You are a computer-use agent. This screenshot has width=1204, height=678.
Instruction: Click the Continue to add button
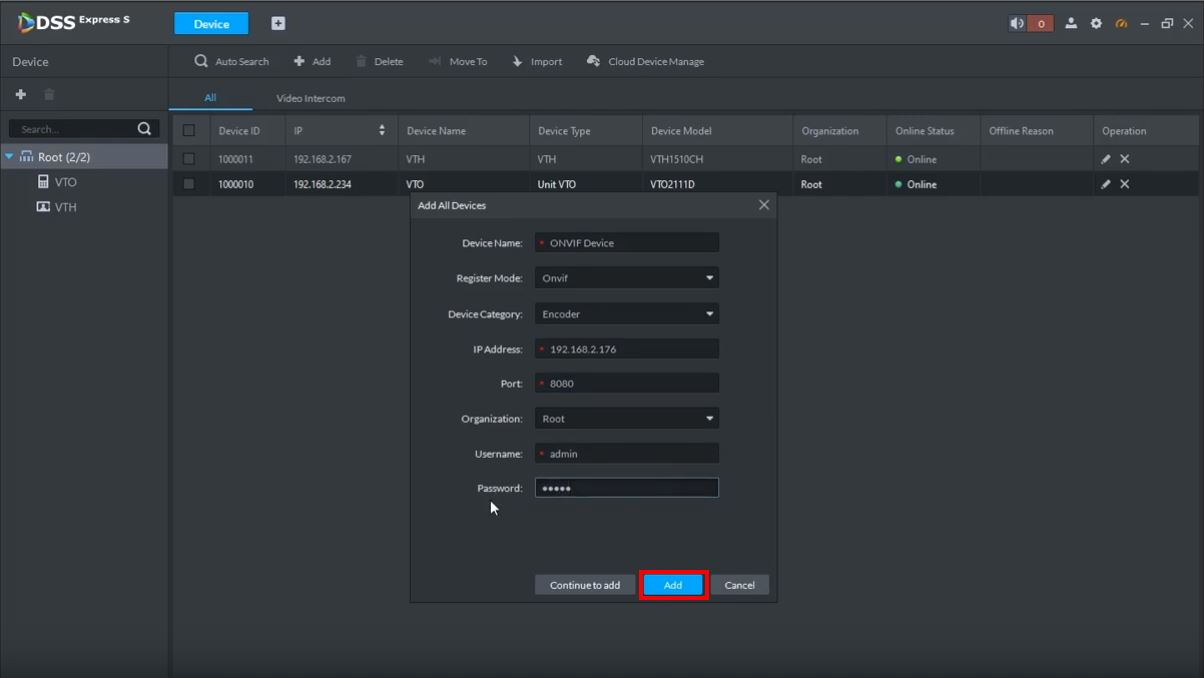(x=585, y=585)
